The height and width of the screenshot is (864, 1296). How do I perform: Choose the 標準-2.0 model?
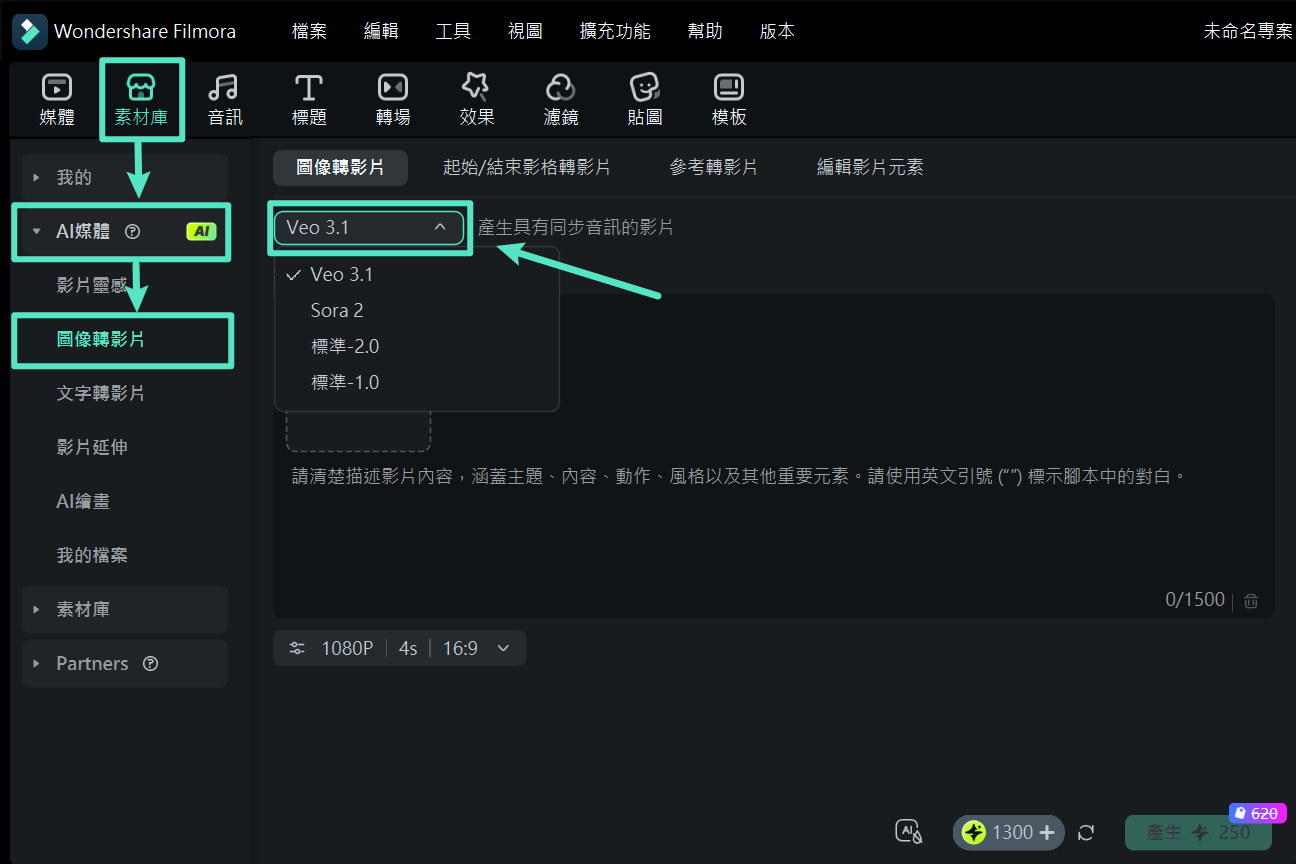pyautogui.click(x=345, y=346)
